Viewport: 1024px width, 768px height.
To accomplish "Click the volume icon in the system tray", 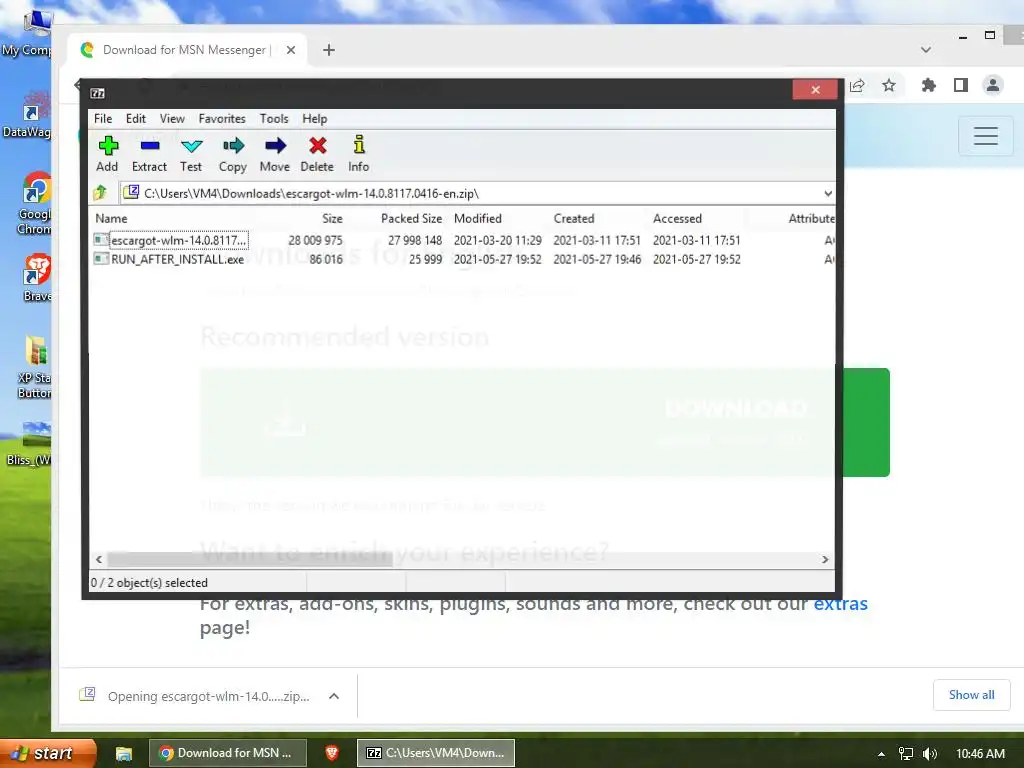I will click(930, 754).
